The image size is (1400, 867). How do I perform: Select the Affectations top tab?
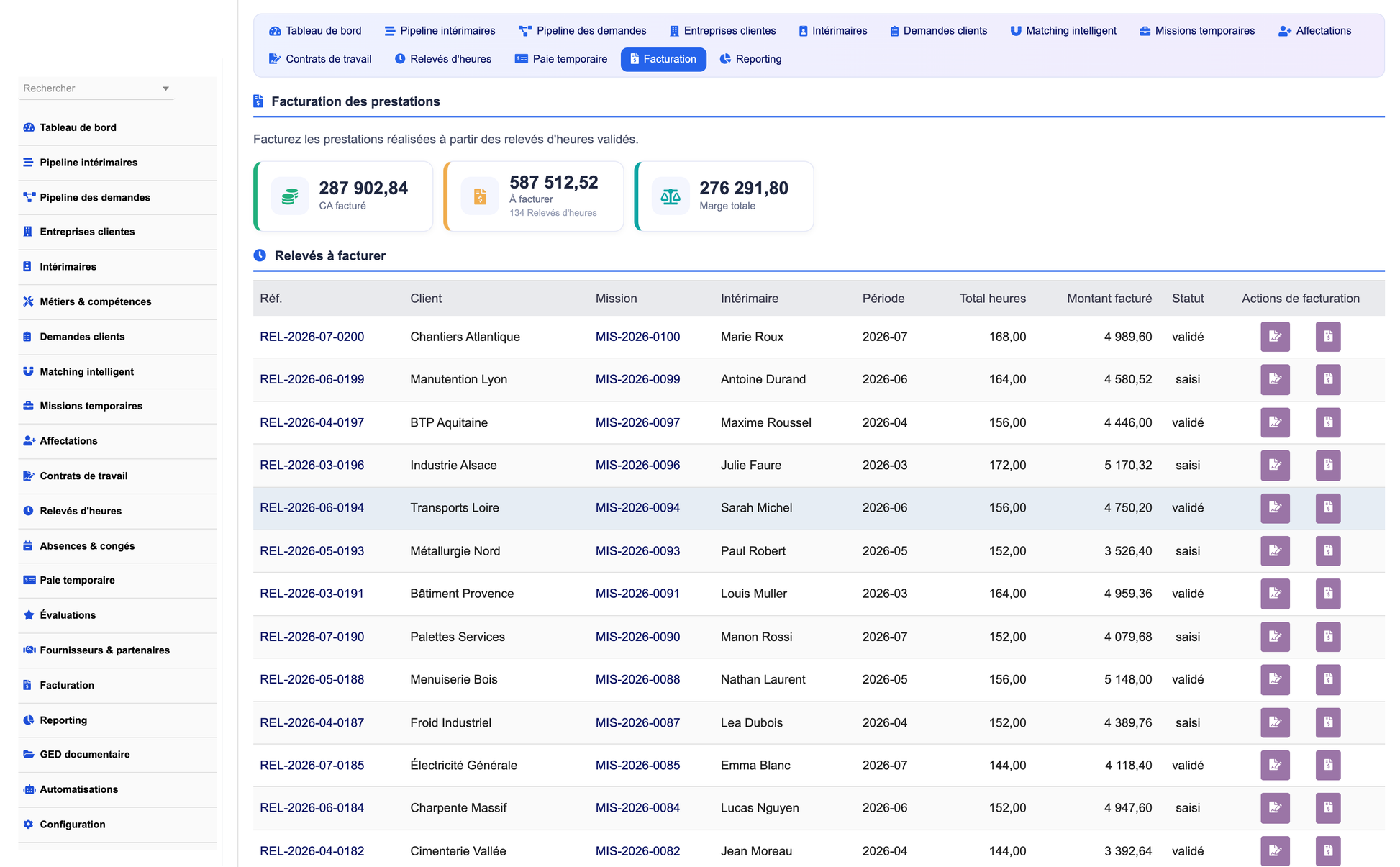(x=1314, y=31)
